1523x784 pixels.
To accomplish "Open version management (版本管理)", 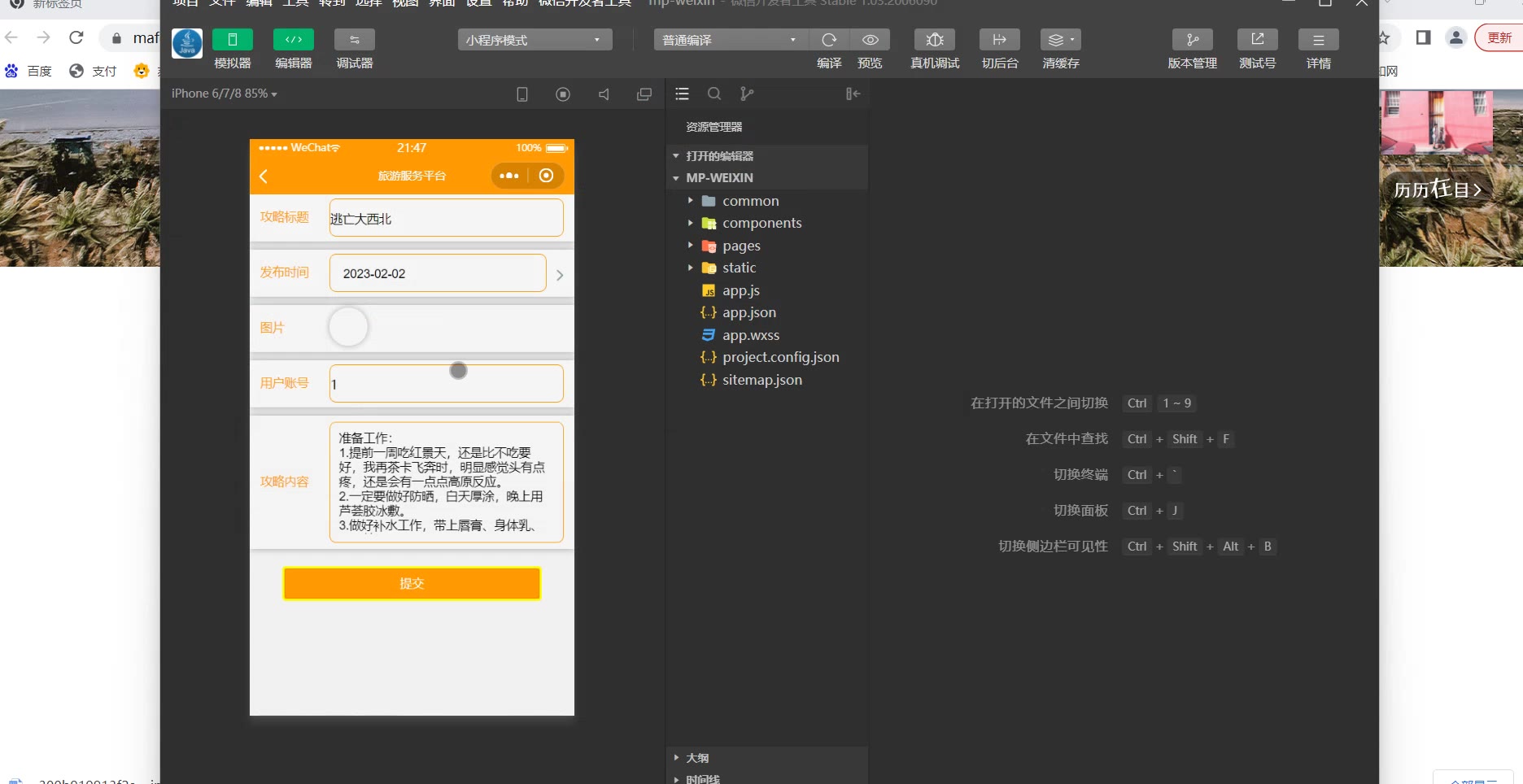I will point(1192,40).
